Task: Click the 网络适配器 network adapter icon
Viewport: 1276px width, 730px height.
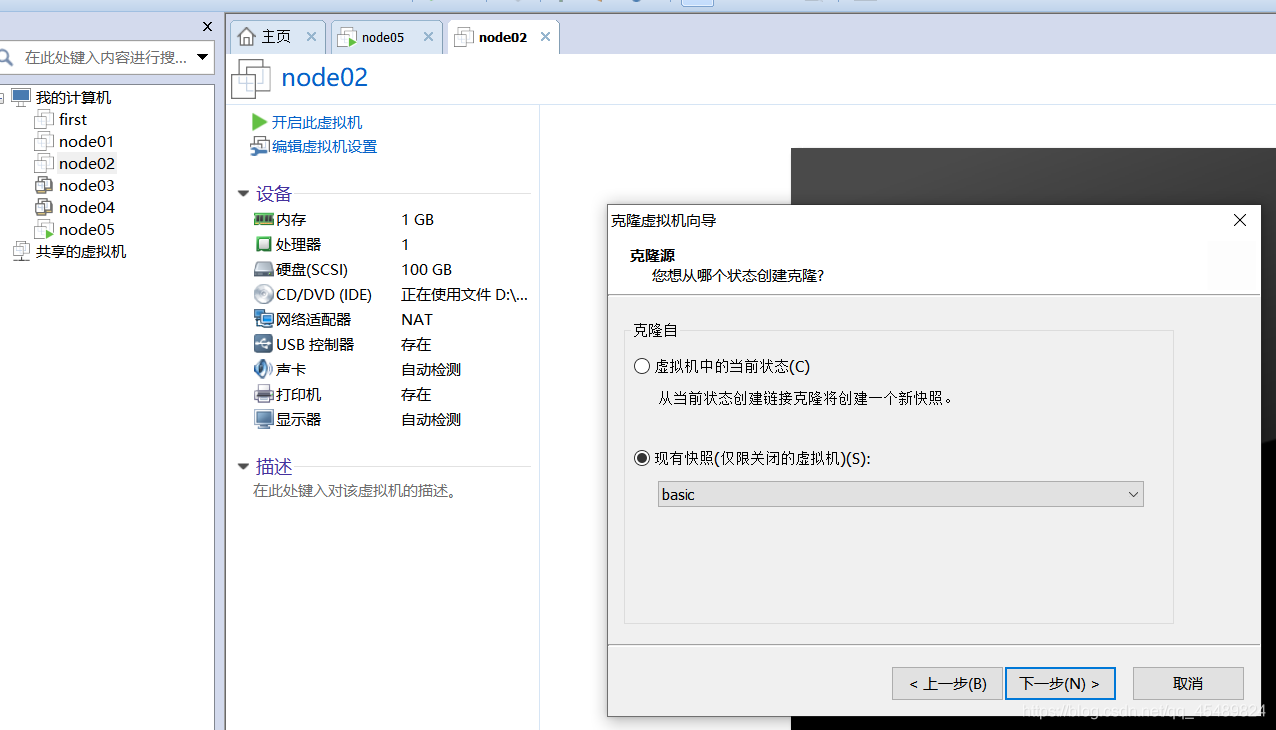Action: [x=264, y=319]
